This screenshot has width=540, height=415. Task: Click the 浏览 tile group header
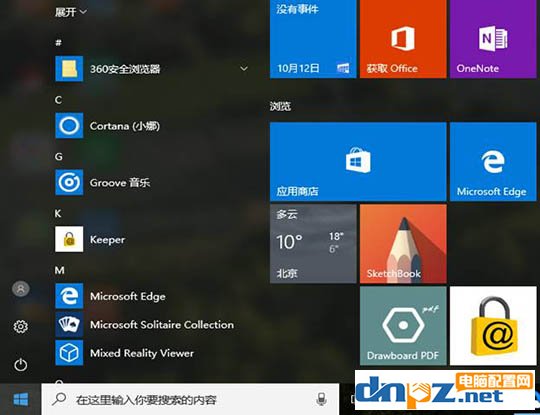[280, 106]
